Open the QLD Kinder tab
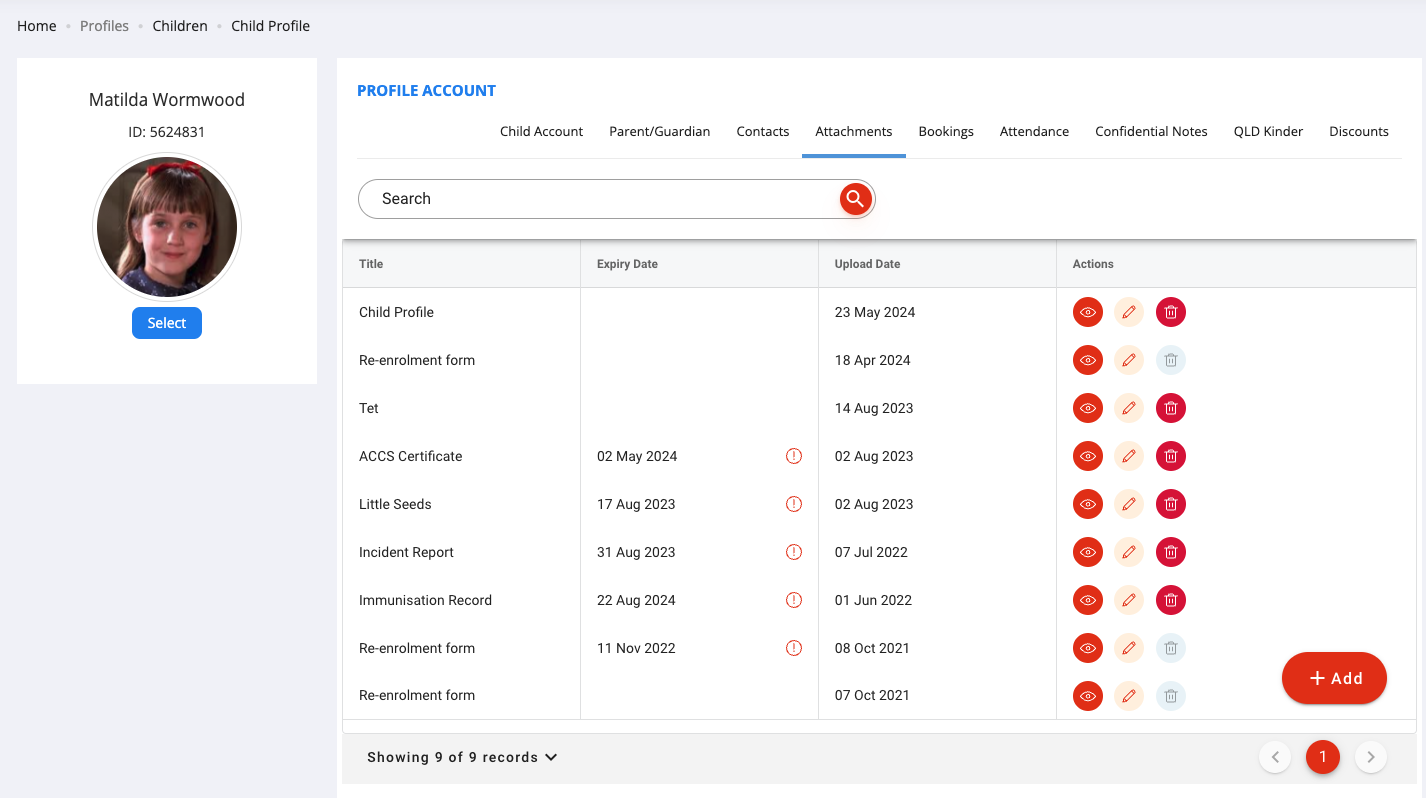Image resolution: width=1426 pixels, height=798 pixels. (1268, 132)
